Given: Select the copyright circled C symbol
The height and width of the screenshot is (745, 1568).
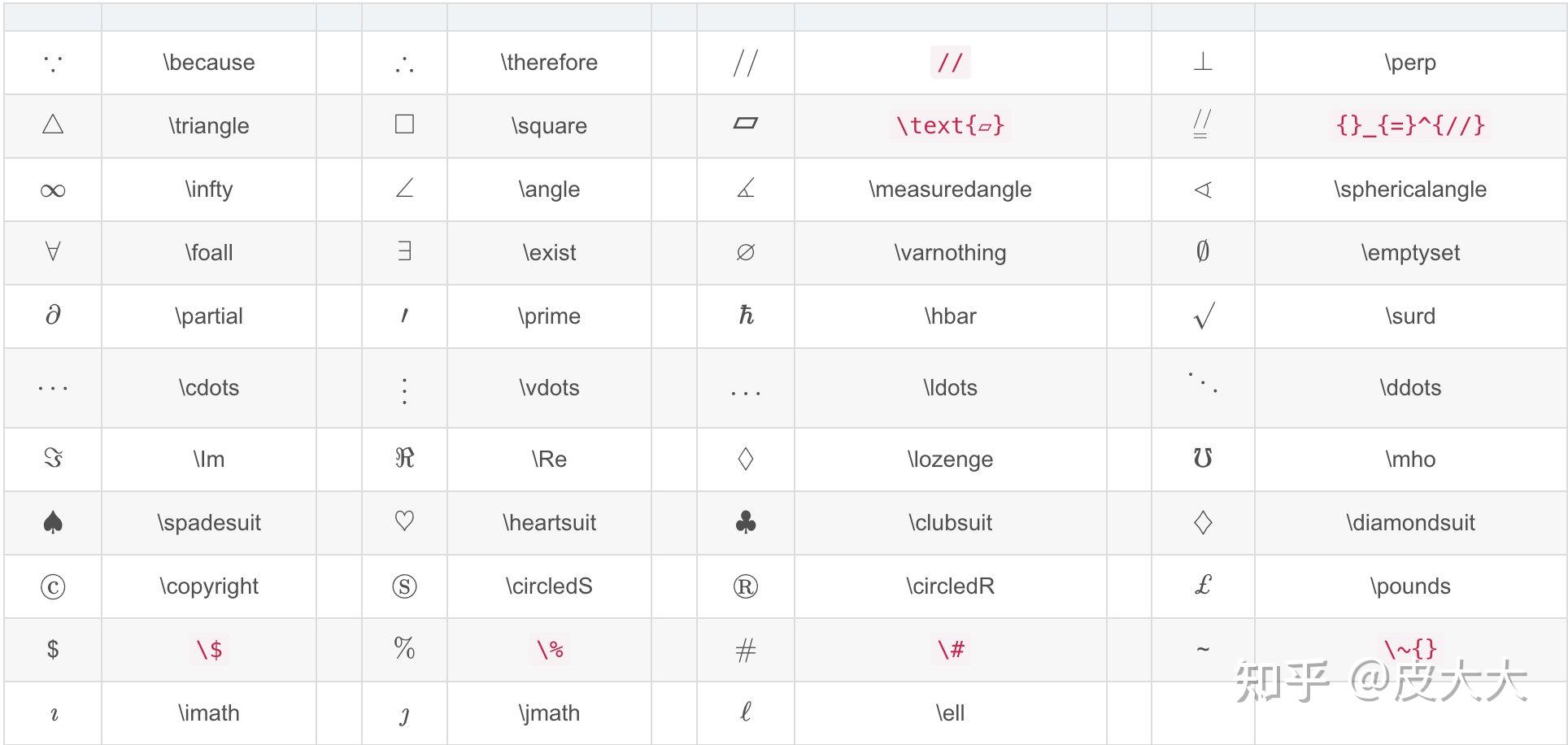Looking at the screenshot, I should (x=53, y=586).
